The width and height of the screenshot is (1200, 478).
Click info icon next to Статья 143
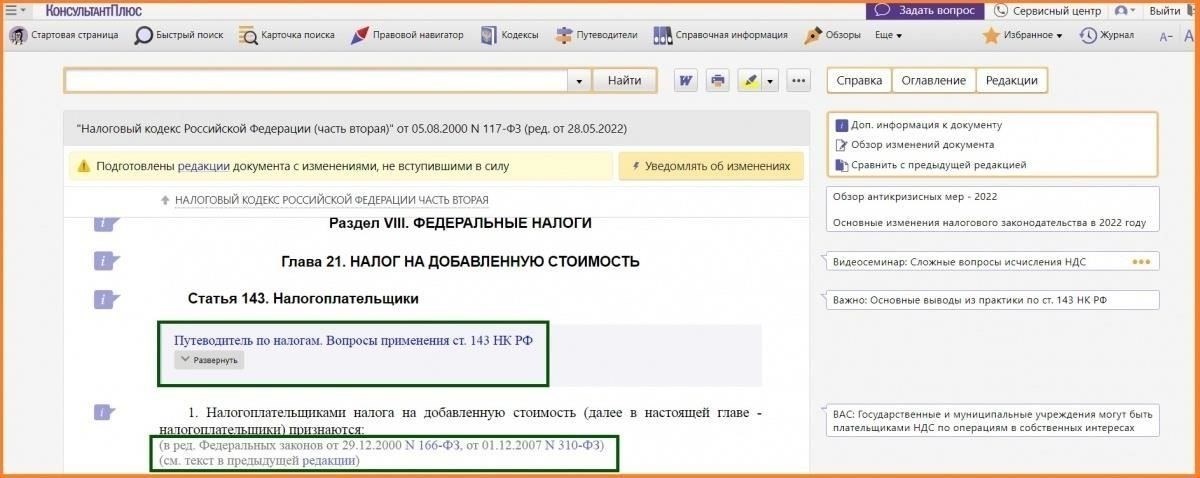tap(105, 298)
